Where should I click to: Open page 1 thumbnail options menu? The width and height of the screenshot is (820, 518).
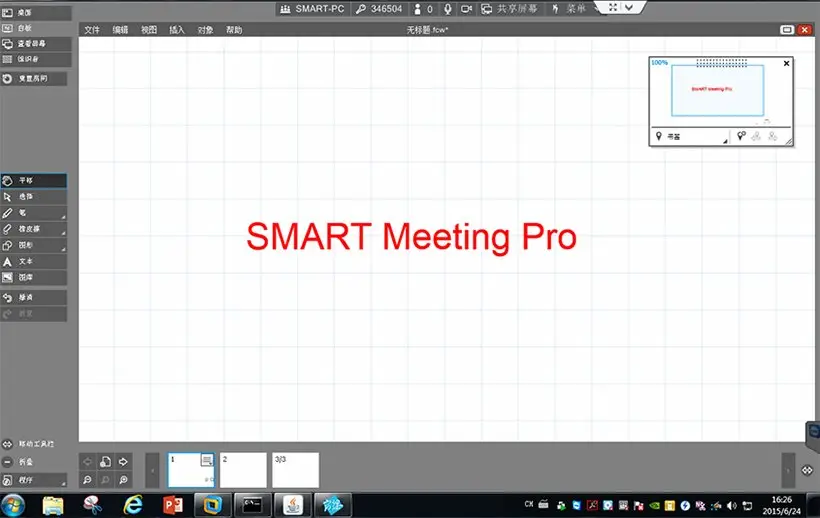tap(207, 460)
